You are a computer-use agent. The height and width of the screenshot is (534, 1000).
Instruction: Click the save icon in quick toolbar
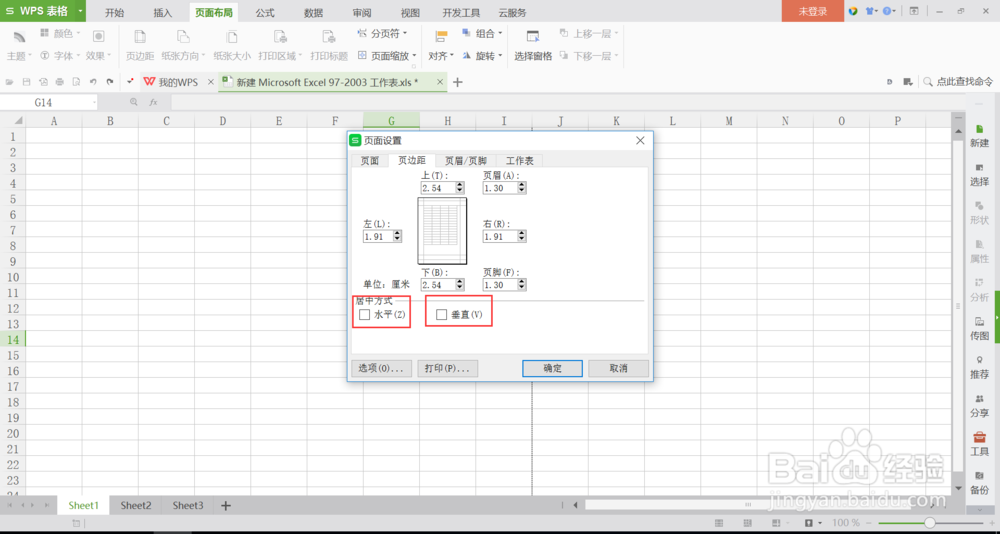(26, 82)
